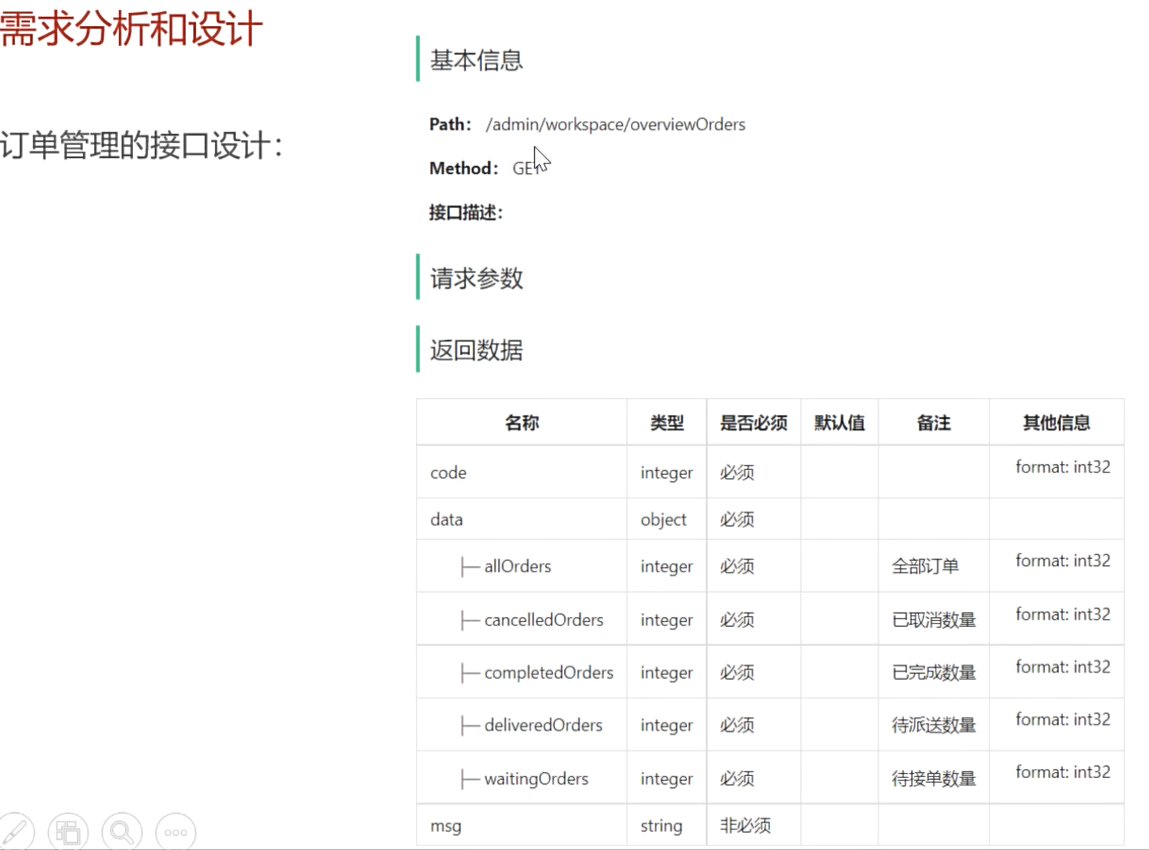Screen dimensions: 1149x850
Task: Click the integer type in allOrders row
Action: 666,566
